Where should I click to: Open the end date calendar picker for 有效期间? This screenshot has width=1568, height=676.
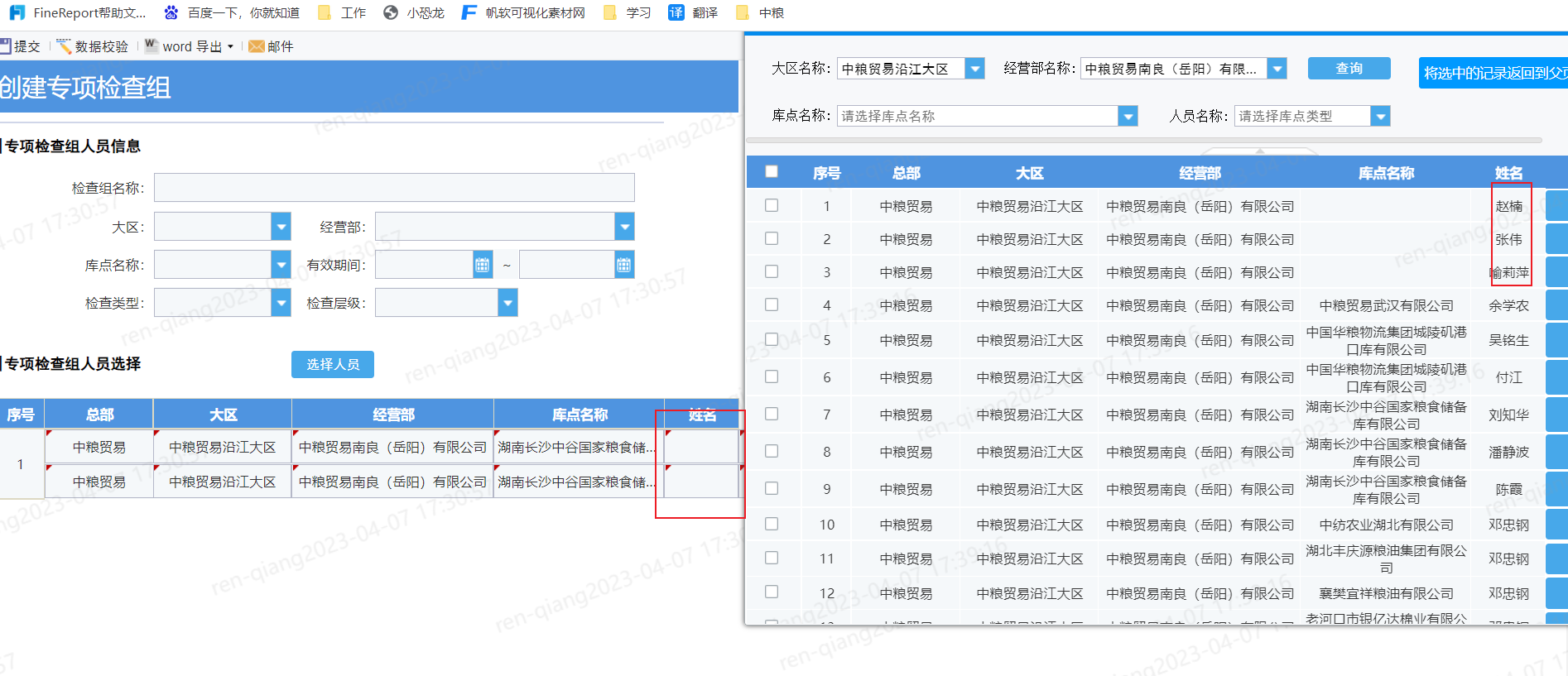[624, 265]
